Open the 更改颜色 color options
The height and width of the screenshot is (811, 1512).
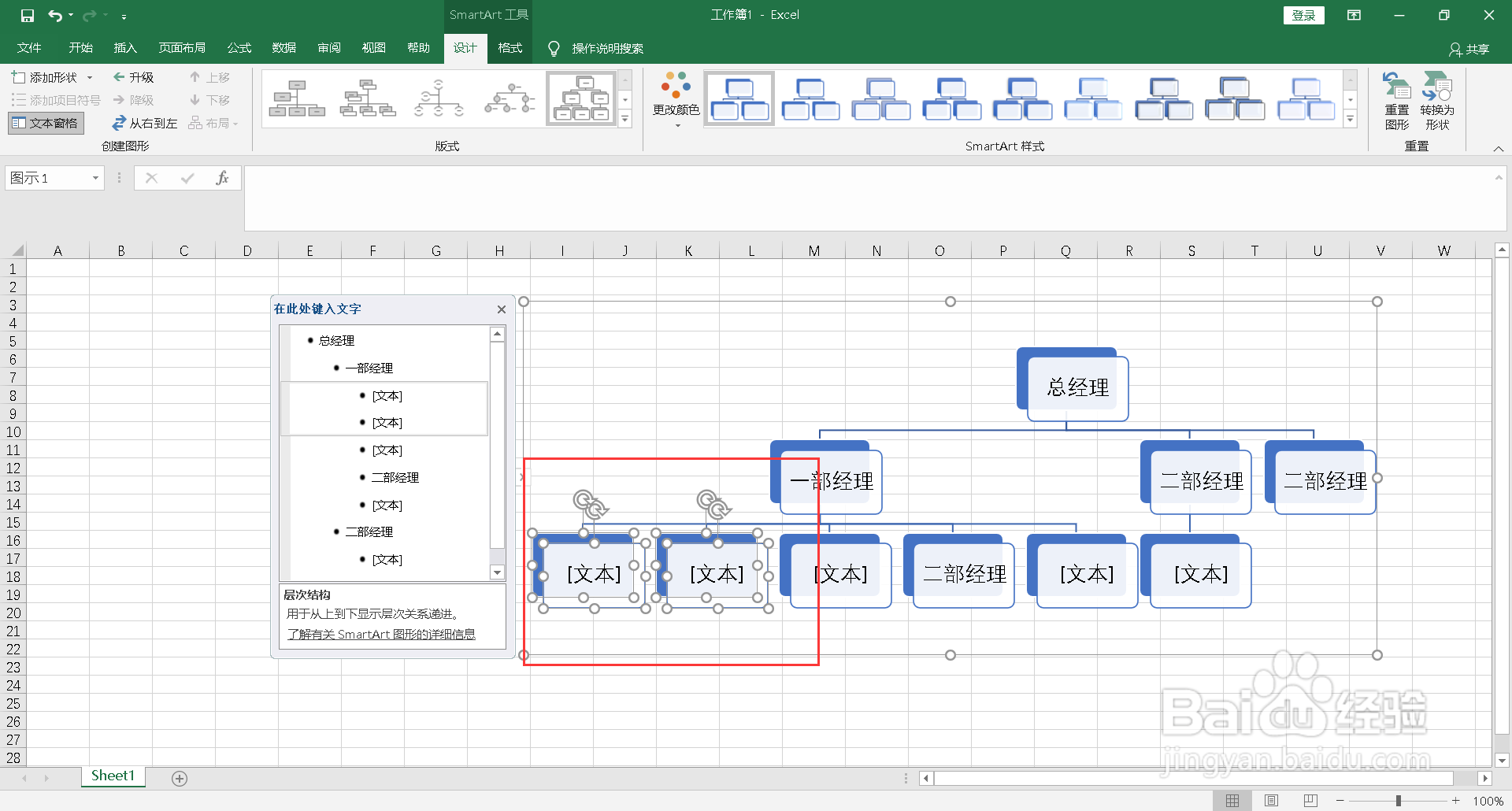pyautogui.click(x=676, y=98)
